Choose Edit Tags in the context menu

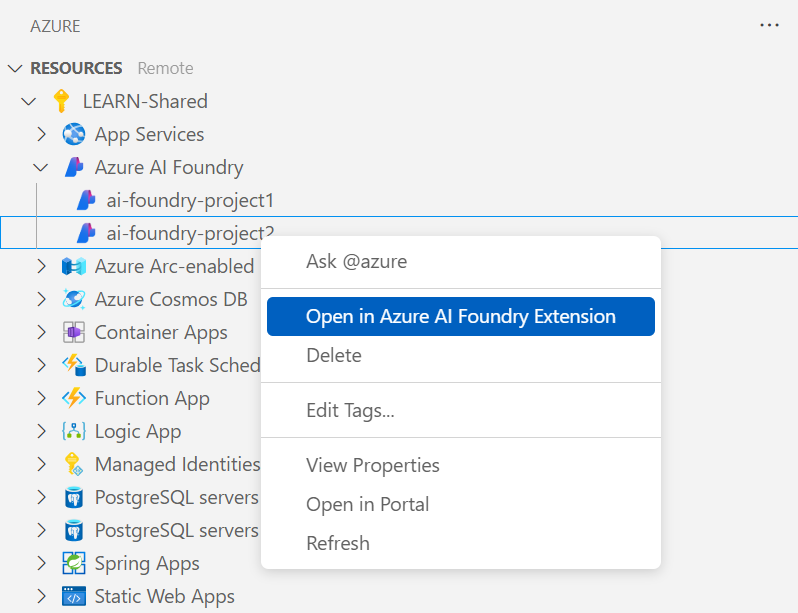pyautogui.click(x=350, y=410)
